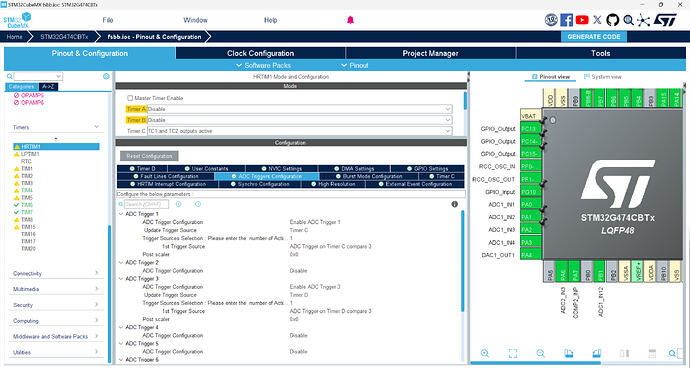Open the File menu
690x368 pixels.
(108, 20)
